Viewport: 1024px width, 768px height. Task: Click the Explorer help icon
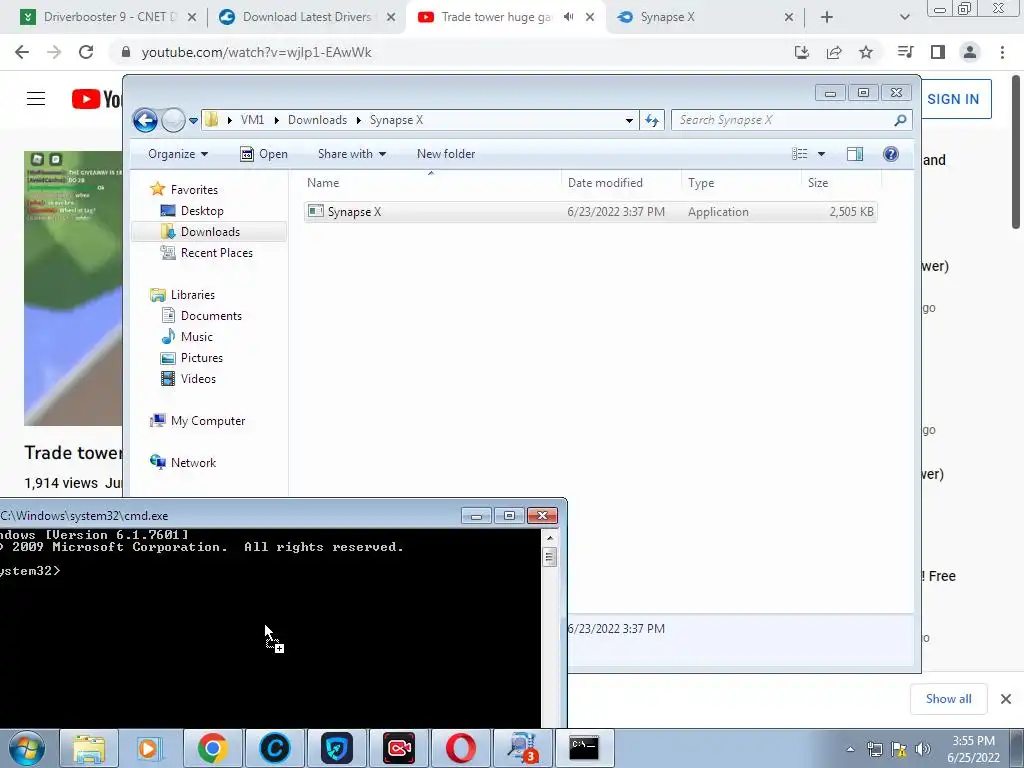tap(891, 154)
